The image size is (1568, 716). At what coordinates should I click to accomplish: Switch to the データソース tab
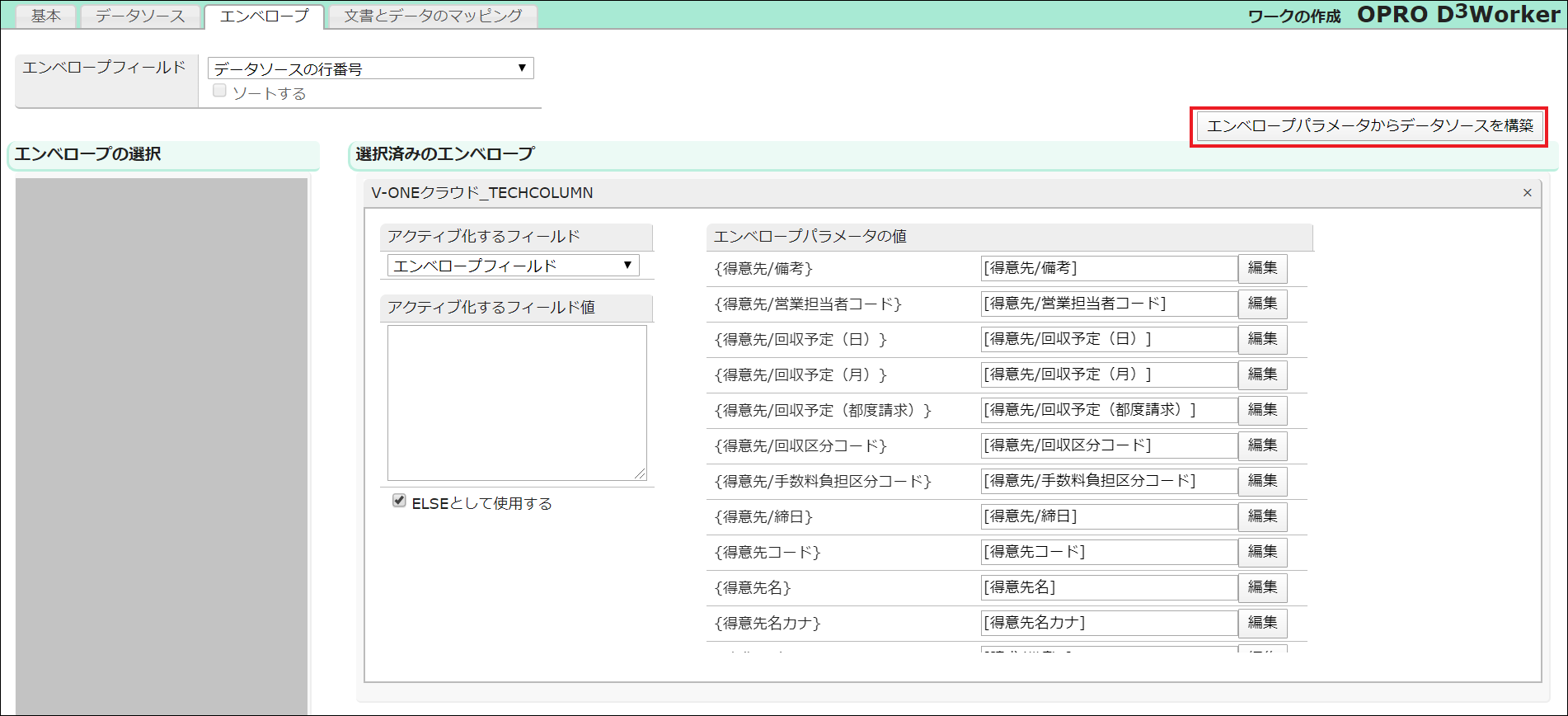click(x=140, y=16)
